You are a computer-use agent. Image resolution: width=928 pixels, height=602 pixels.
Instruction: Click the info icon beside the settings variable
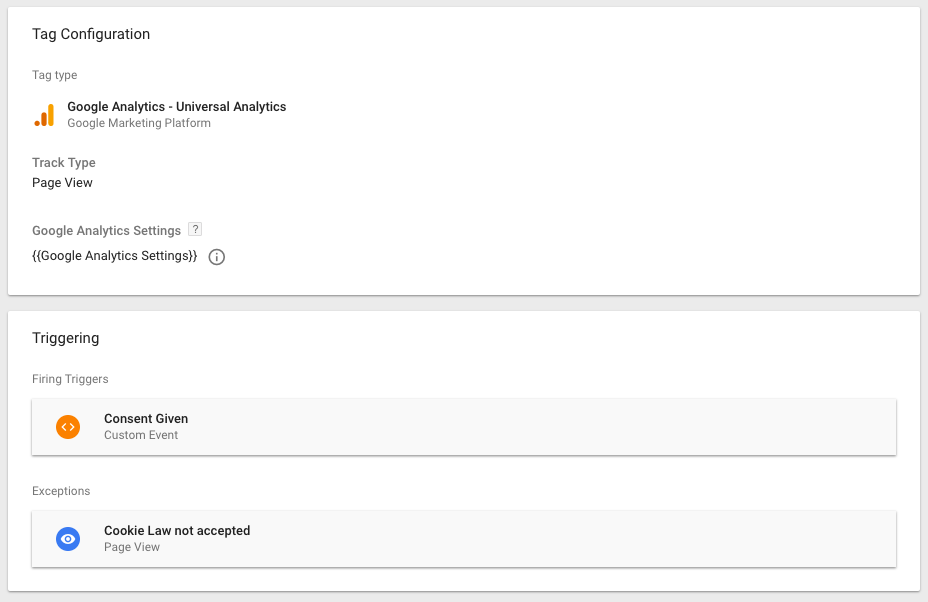click(216, 256)
